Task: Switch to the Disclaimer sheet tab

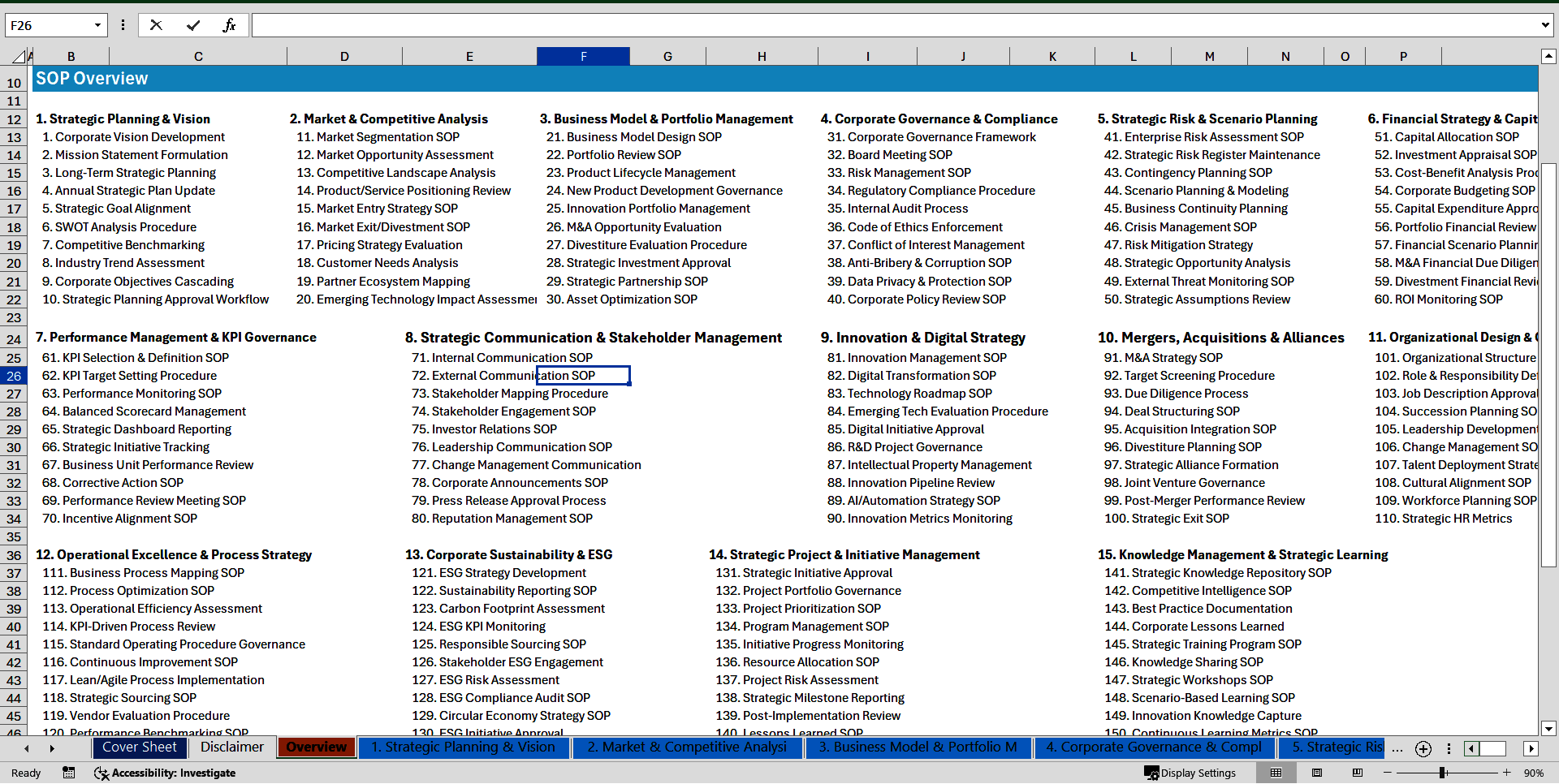Action: 232,747
